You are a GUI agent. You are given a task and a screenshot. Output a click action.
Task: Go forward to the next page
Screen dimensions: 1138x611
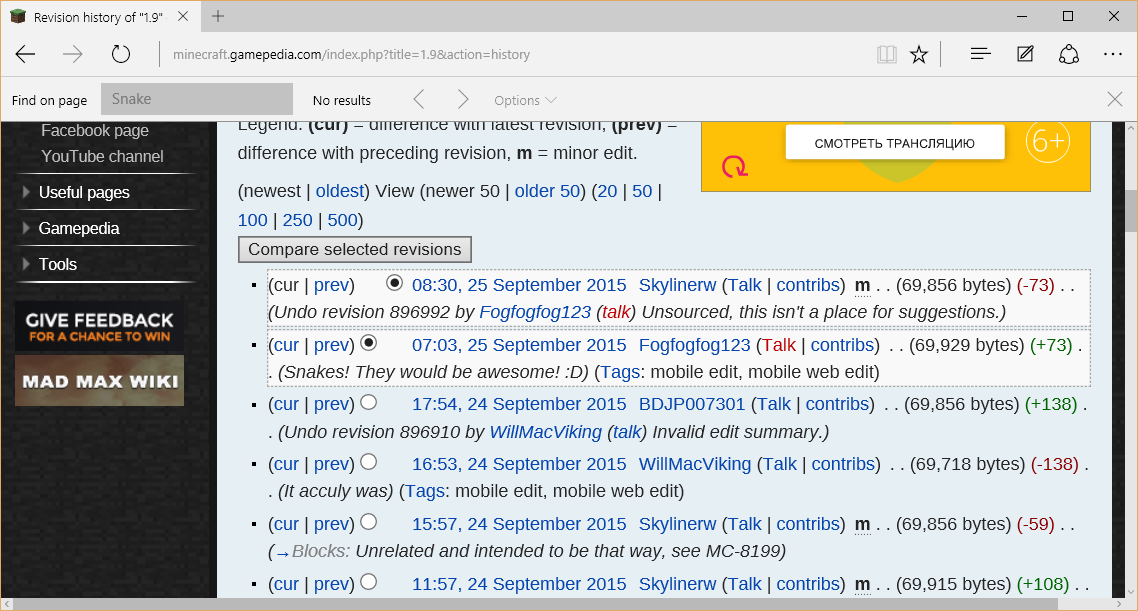click(73, 54)
